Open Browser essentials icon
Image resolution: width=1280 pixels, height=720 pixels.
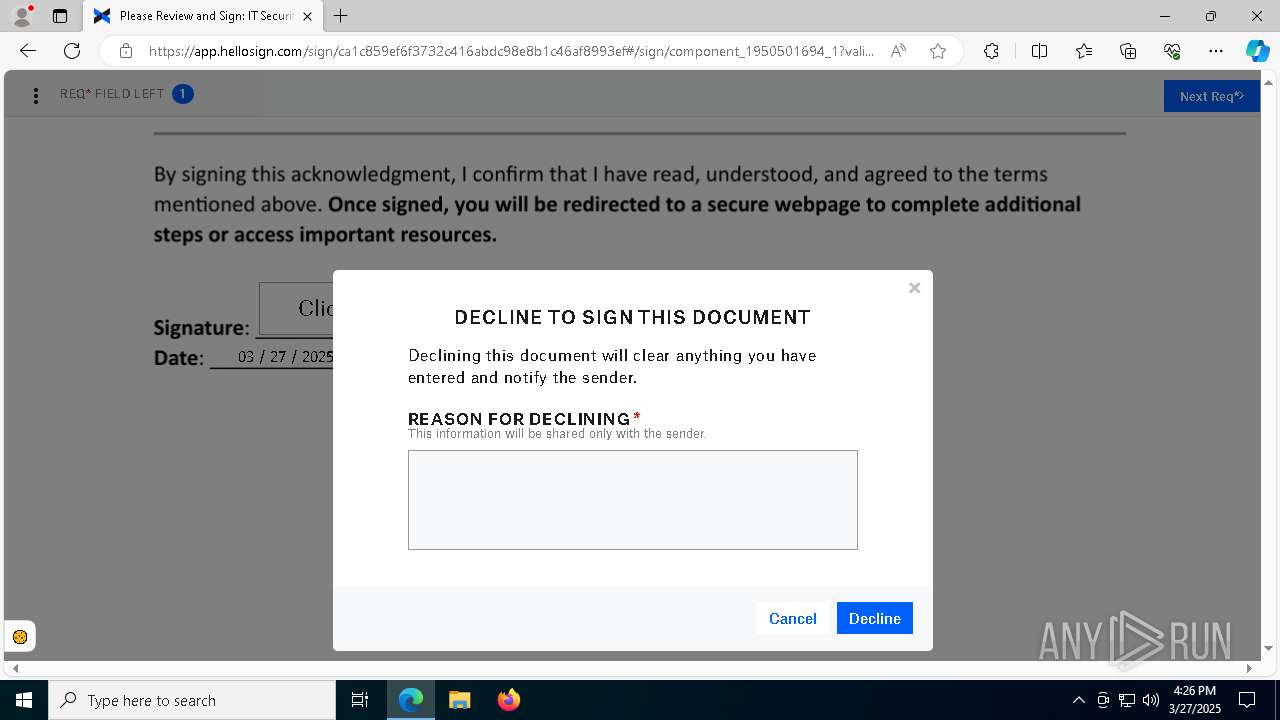coord(1172,51)
